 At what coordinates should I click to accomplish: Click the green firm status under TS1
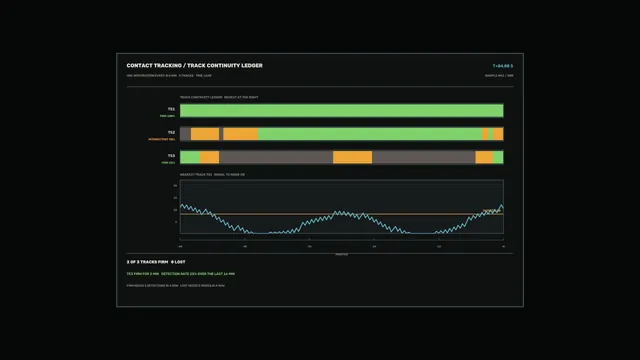[167, 116]
